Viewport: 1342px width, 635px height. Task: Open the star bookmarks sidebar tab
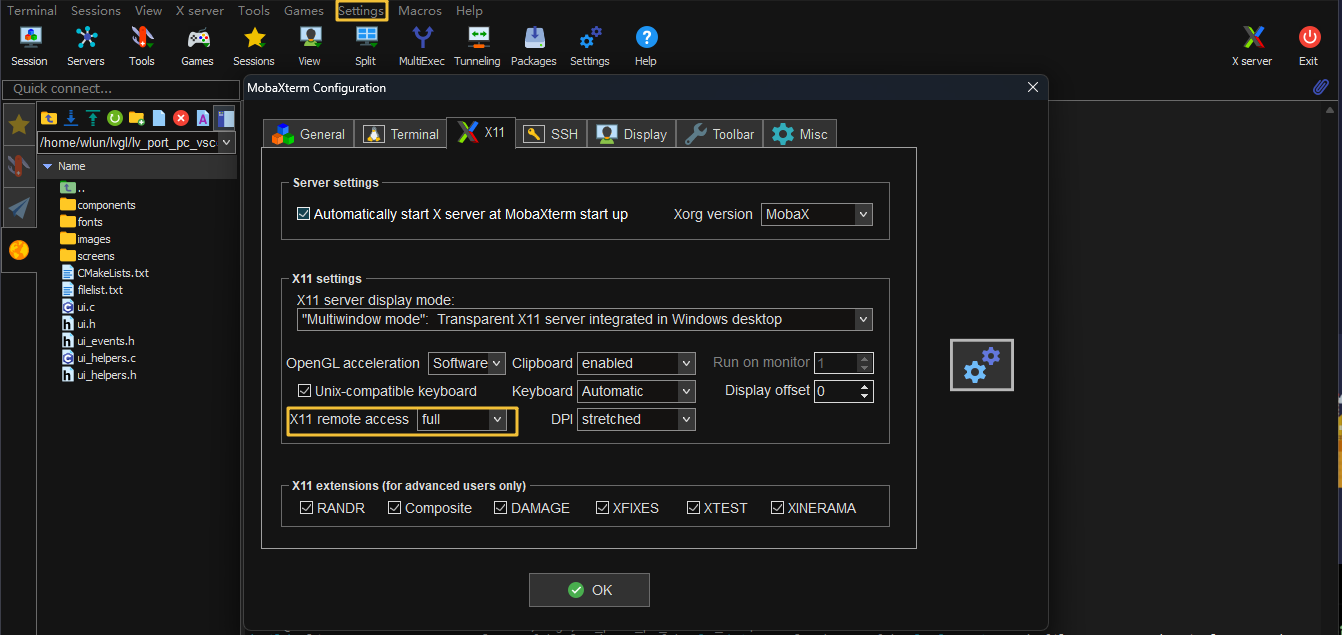tap(18, 124)
